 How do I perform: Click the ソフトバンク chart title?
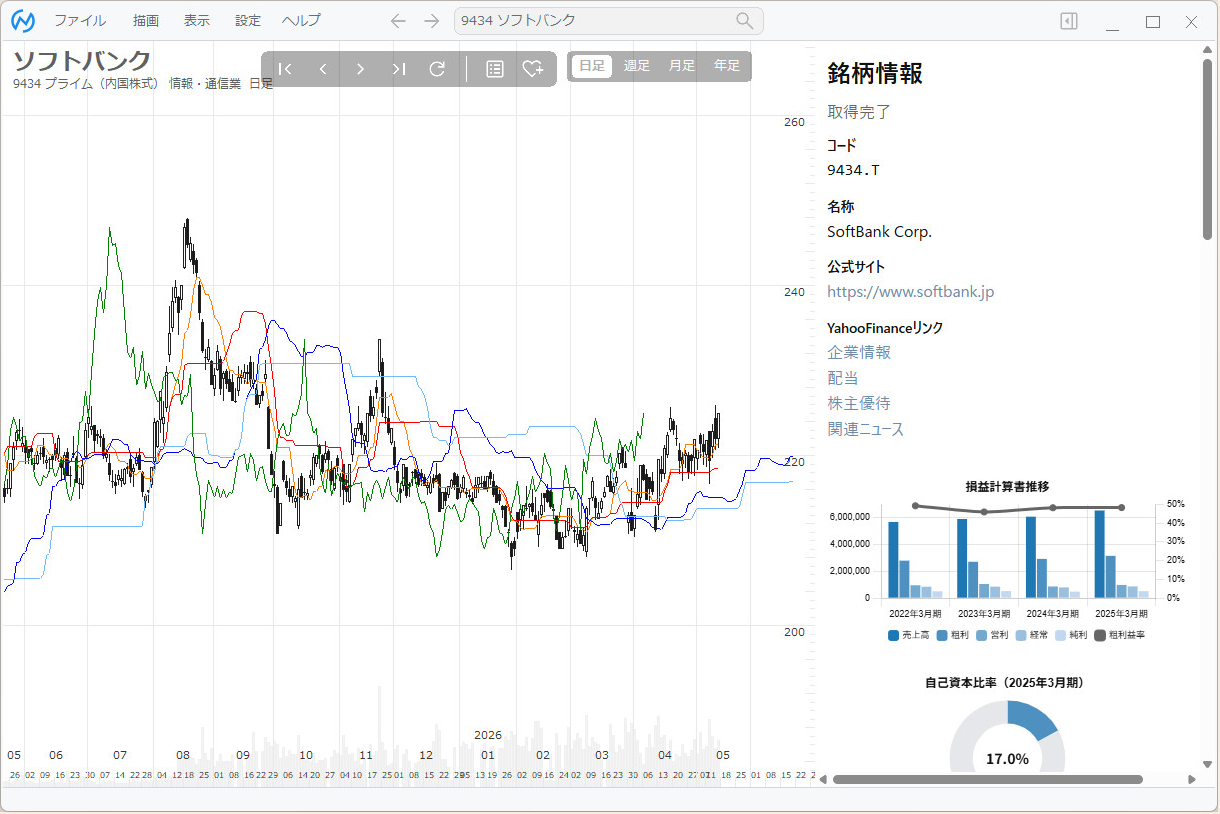pos(82,60)
